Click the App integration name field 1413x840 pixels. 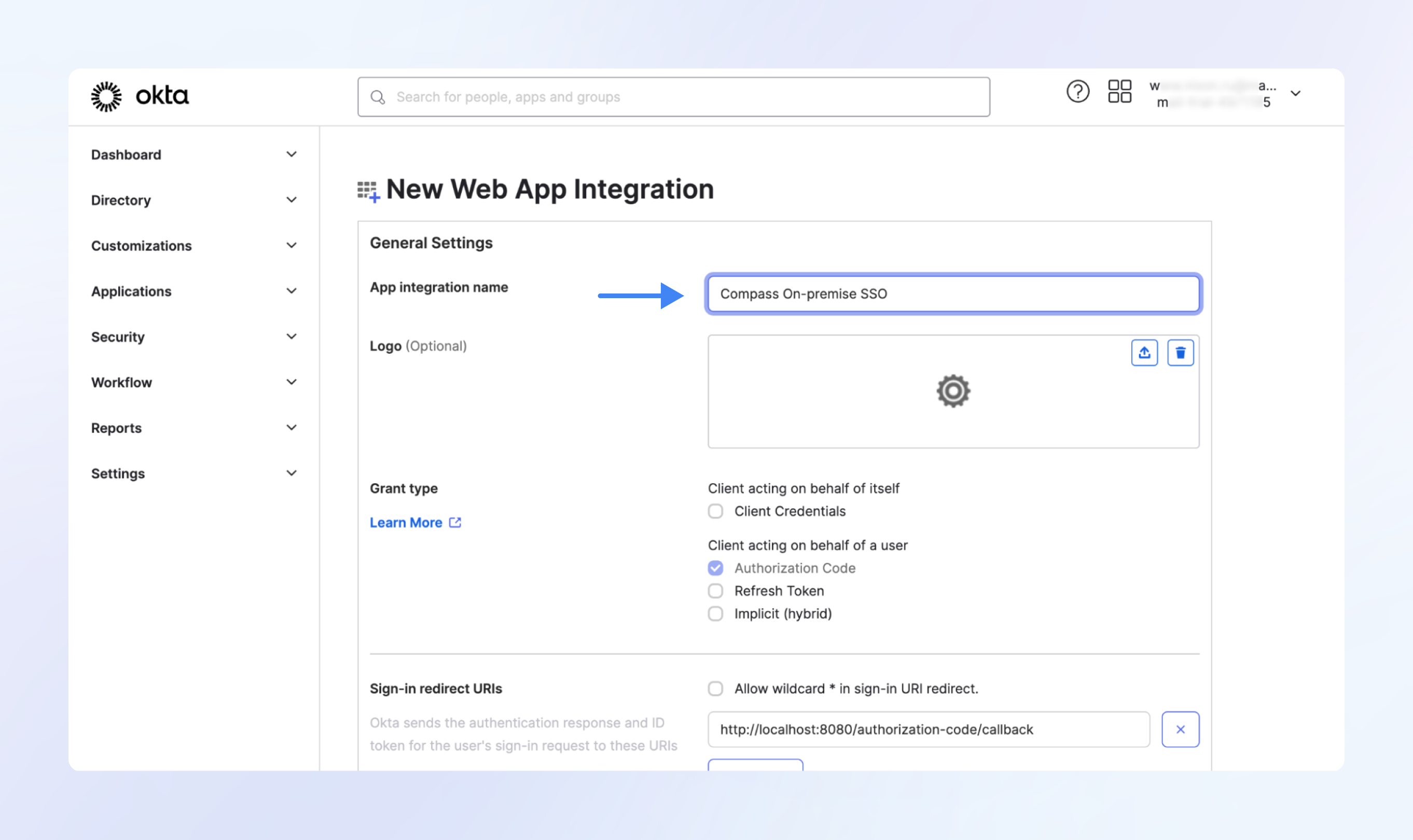click(953, 294)
